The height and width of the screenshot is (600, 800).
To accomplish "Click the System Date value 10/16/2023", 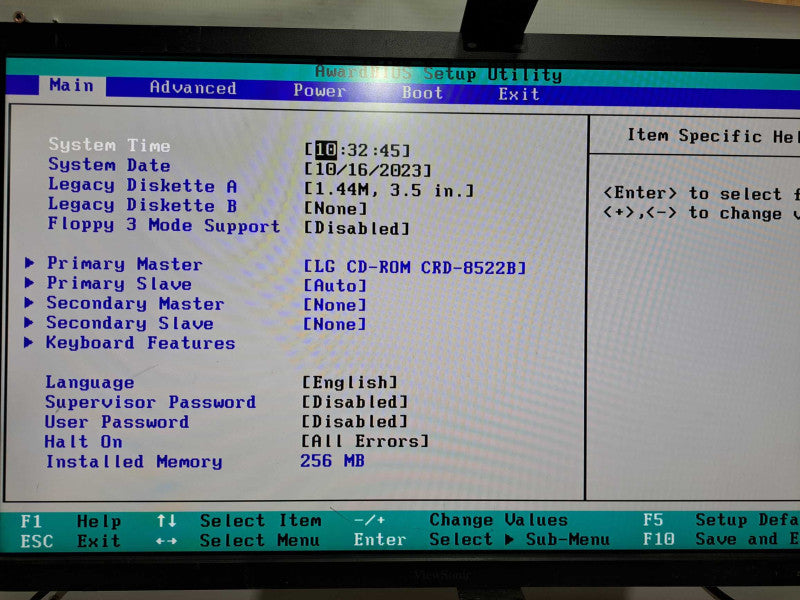I will point(368,170).
